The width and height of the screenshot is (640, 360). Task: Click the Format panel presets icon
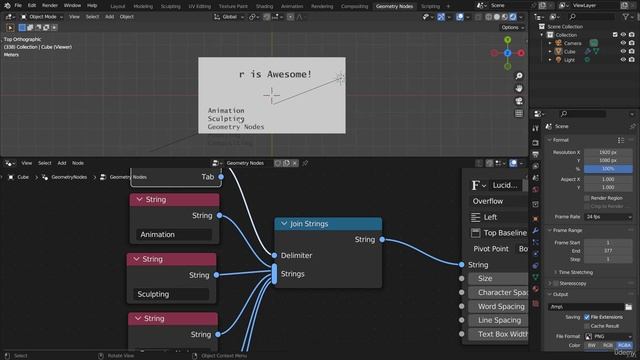[621, 140]
